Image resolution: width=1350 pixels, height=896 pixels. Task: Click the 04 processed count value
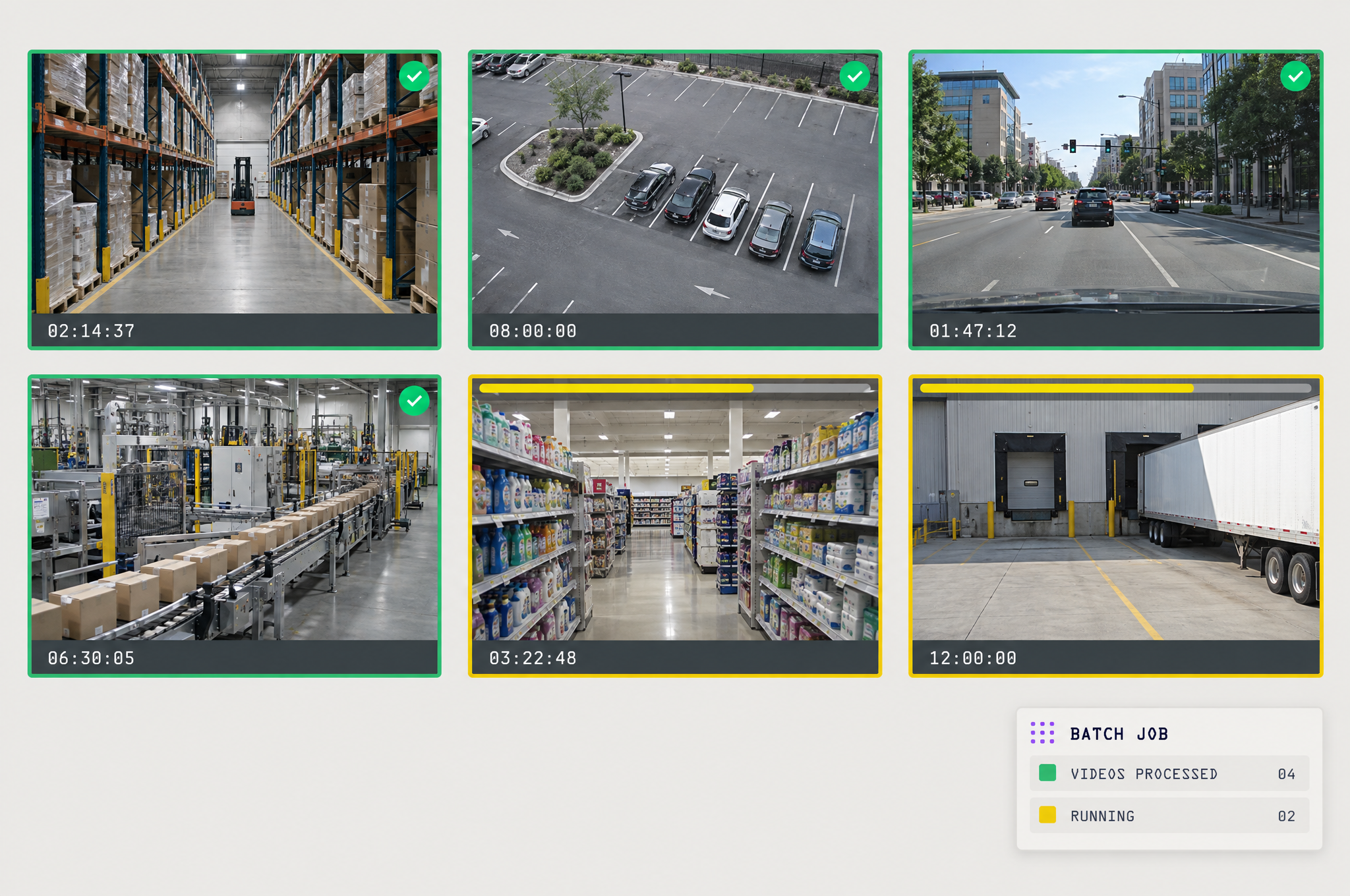(x=1287, y=774)
